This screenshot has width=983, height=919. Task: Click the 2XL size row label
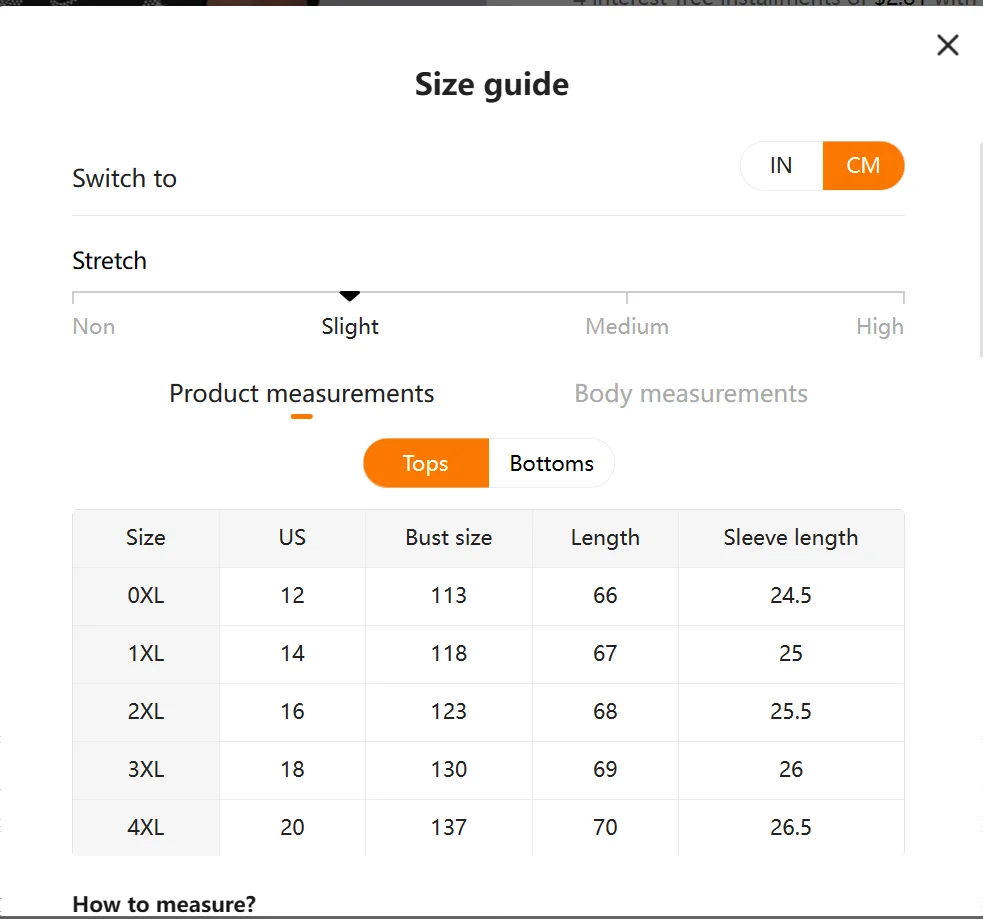[146, 712]
